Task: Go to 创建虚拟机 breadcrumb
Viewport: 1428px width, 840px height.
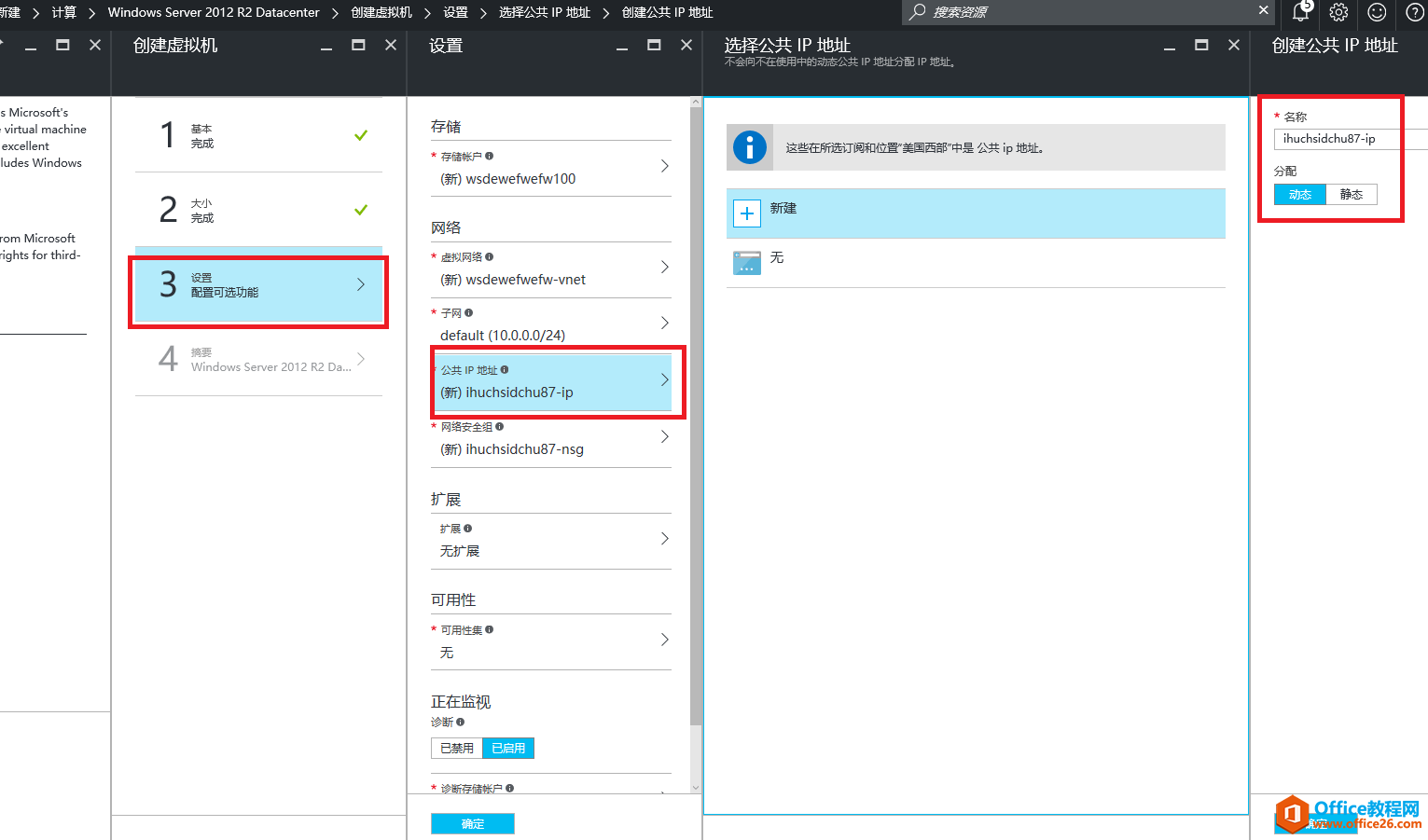Action: click(x=381, y=12)
